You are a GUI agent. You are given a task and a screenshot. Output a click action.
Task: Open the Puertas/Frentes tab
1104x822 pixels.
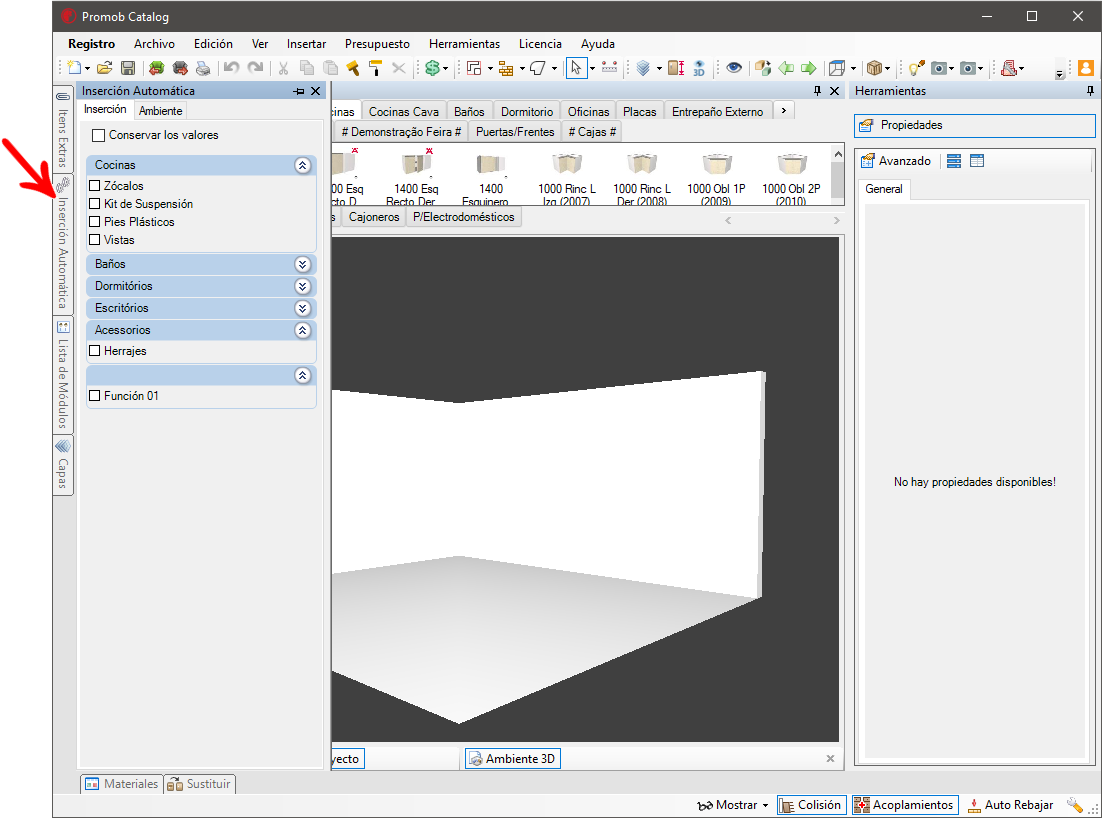(x=515, y=132)
